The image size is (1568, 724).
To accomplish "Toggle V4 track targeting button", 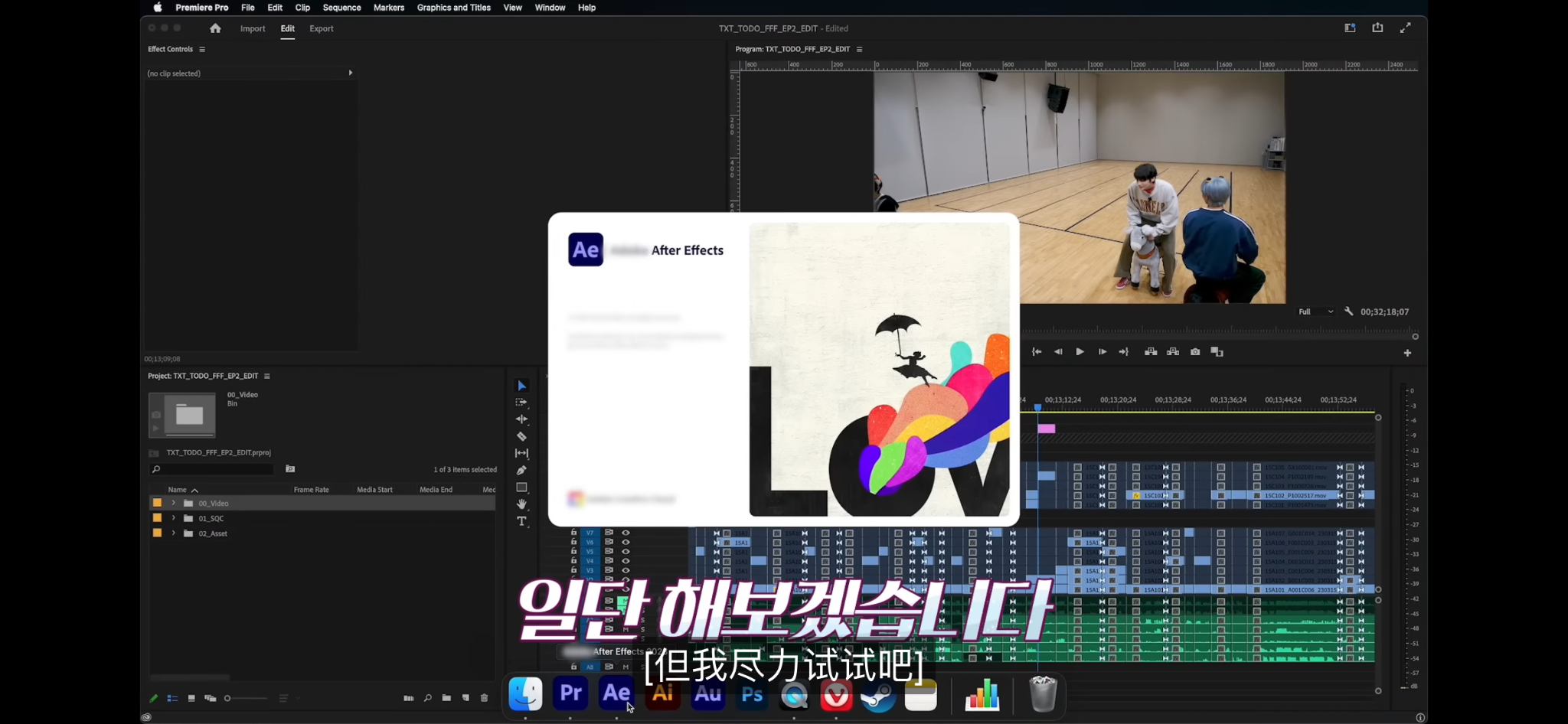I will [590, 561].
